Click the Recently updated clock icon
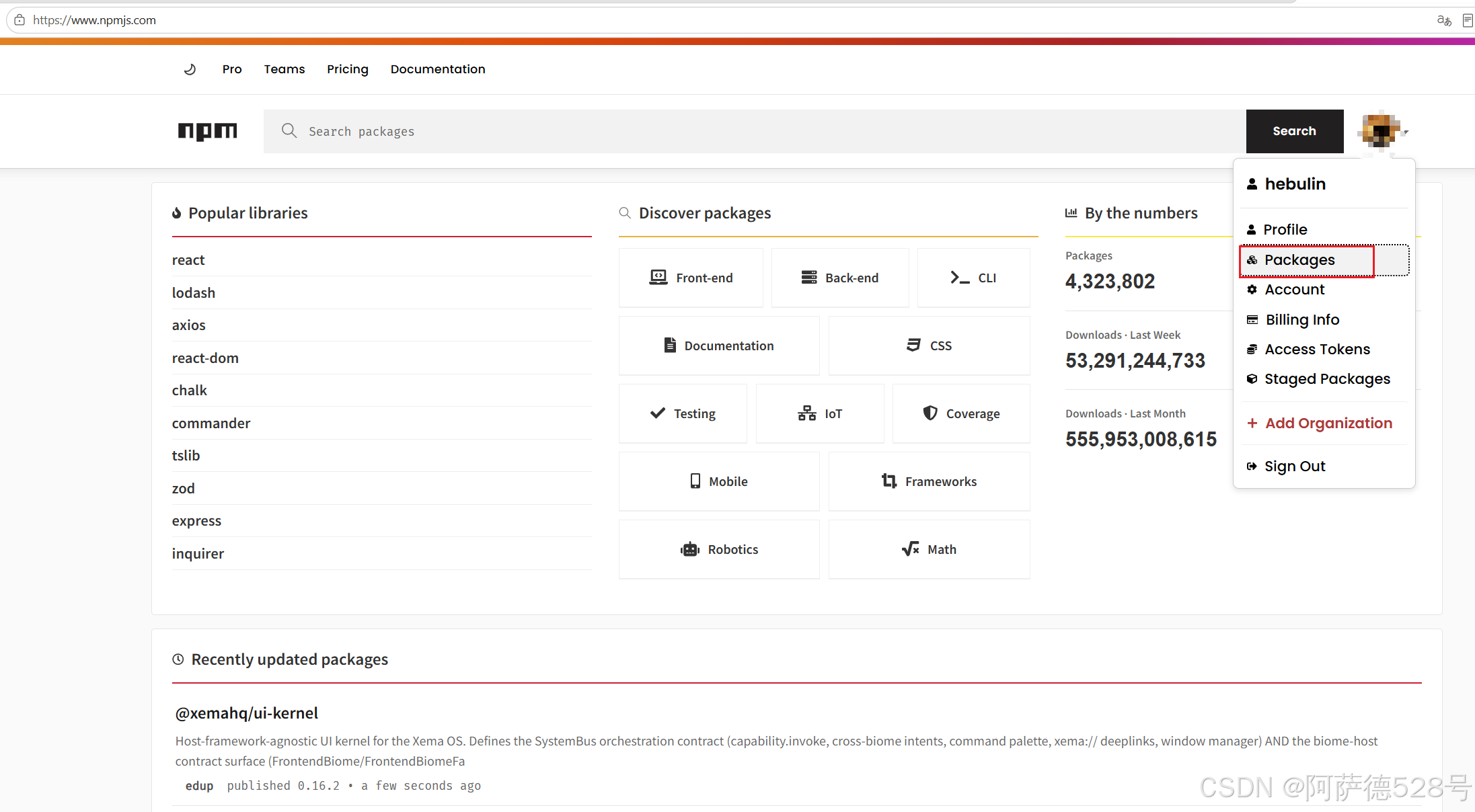 178,659
